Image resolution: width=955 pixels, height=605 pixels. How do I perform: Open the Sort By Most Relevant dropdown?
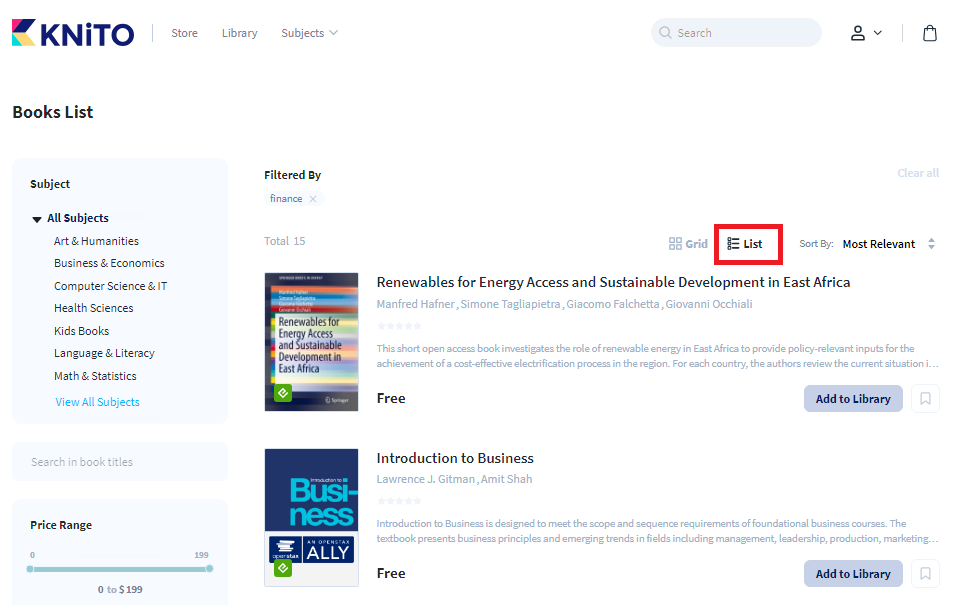[x=887, y=244]
